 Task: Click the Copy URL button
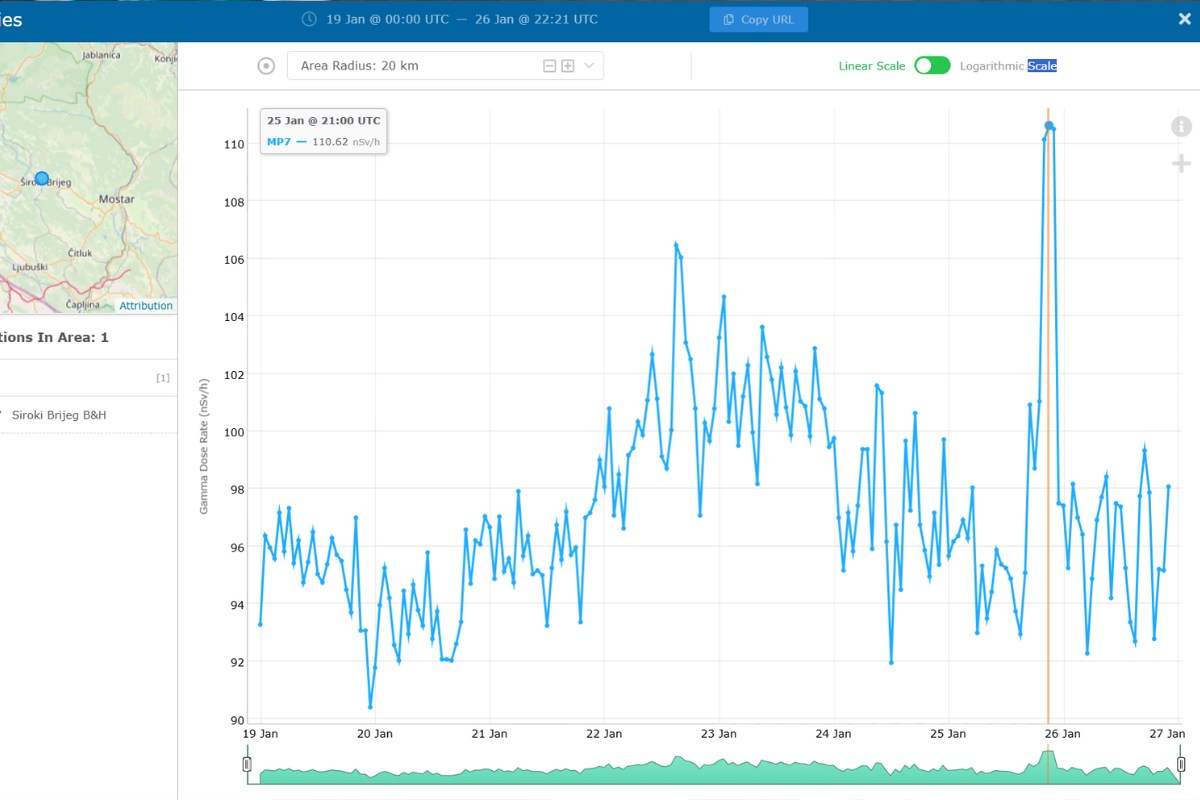759,20
